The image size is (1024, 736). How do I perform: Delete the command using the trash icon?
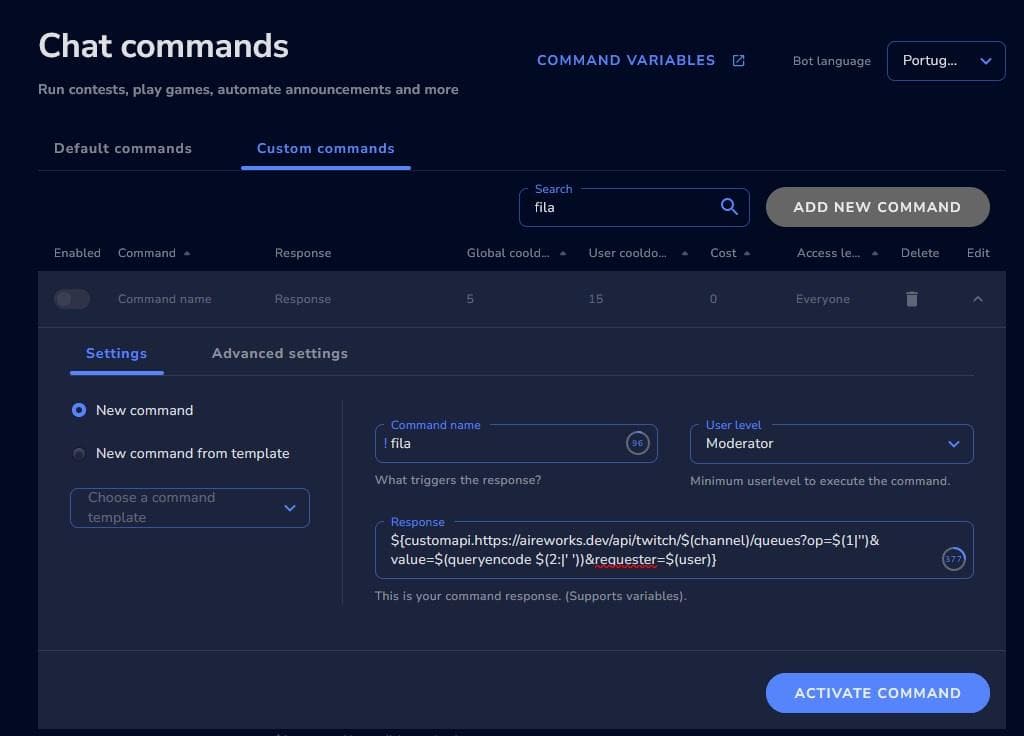coord(911,298)
